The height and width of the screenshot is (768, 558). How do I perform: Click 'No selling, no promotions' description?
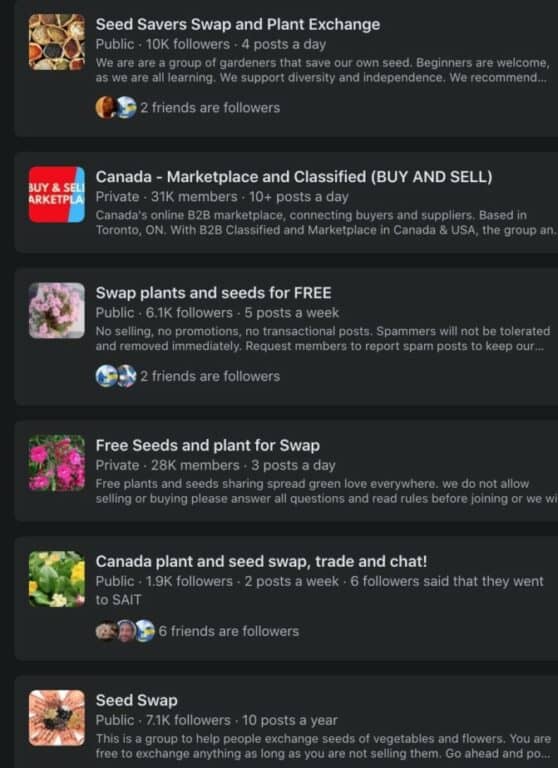[x=323, y=339]
